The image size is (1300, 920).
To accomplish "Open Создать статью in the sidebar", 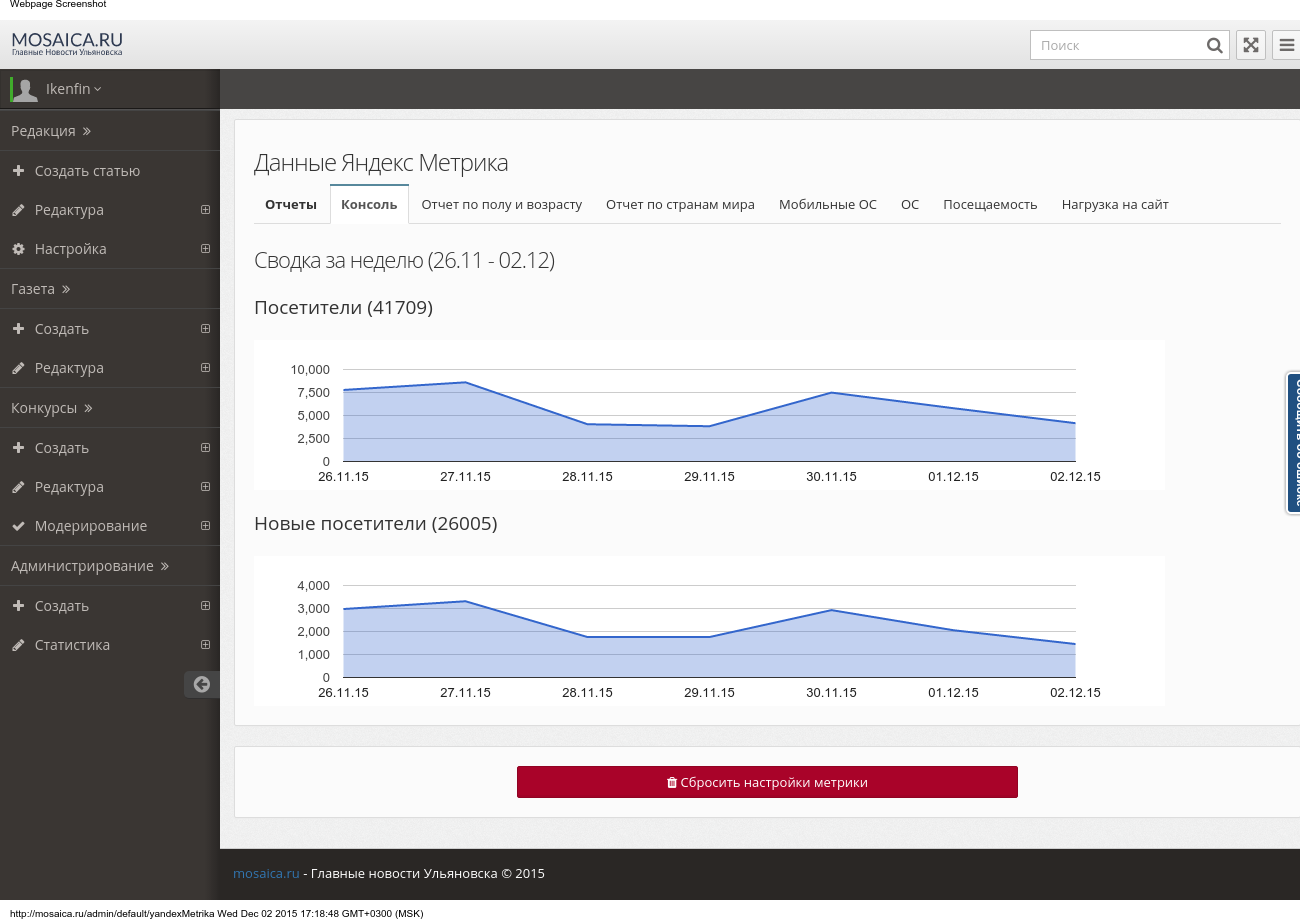I will (87, 171).
